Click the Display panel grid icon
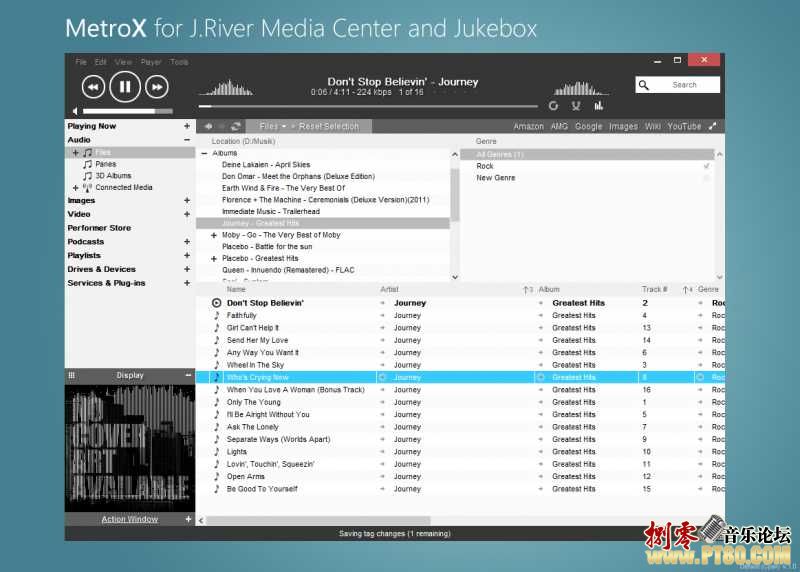 pos(71,375)
